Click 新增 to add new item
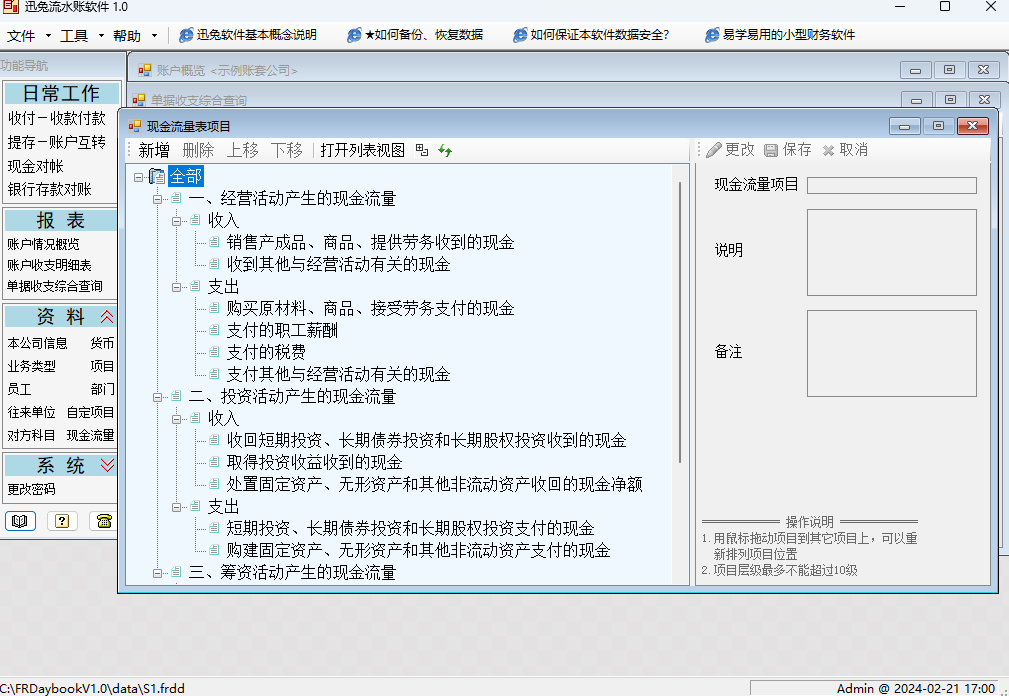This screenshot has width=1009, height=696. [154, 150]
